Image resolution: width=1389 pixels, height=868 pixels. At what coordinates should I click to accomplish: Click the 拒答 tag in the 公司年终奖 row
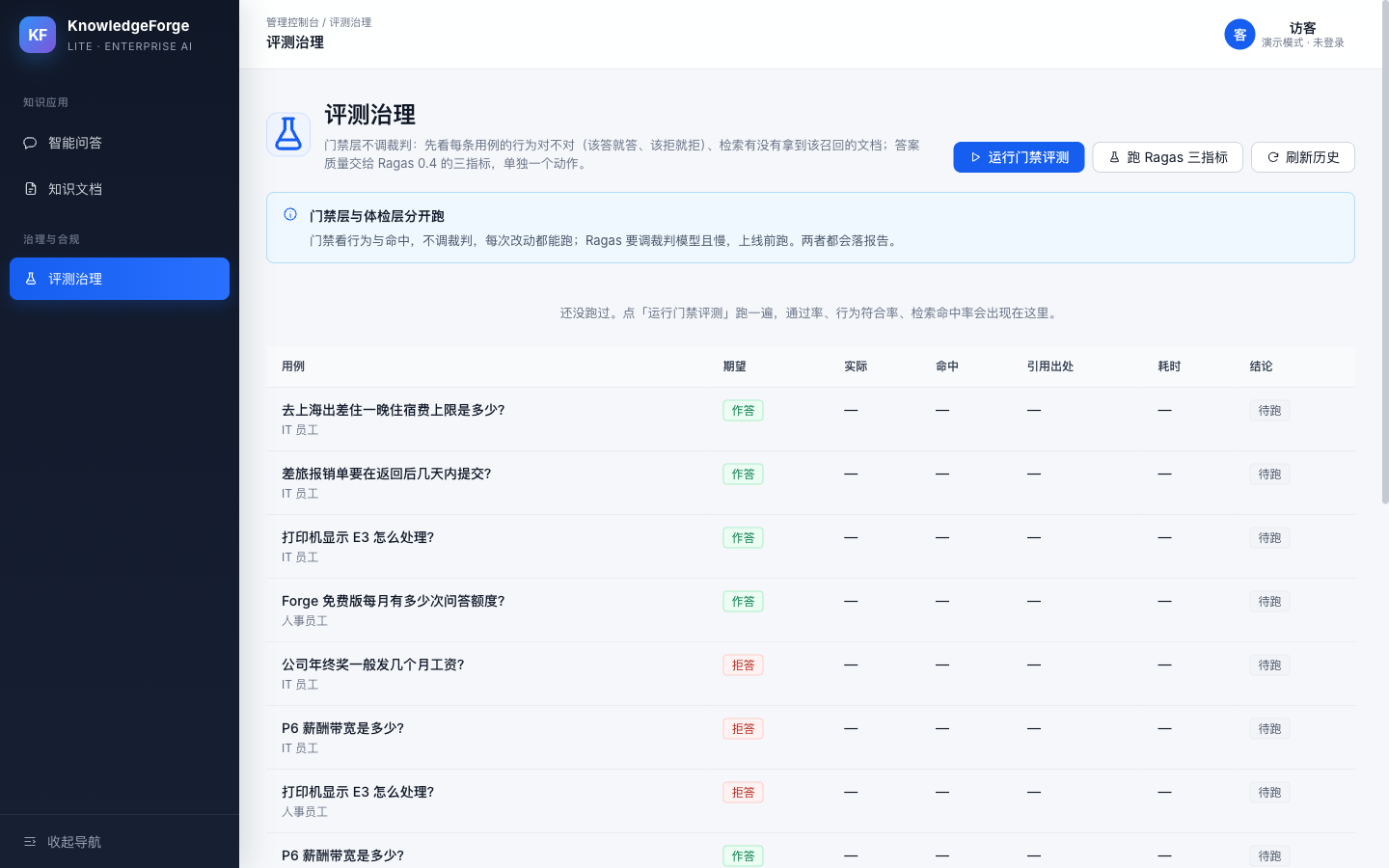[x=743, y=665]
